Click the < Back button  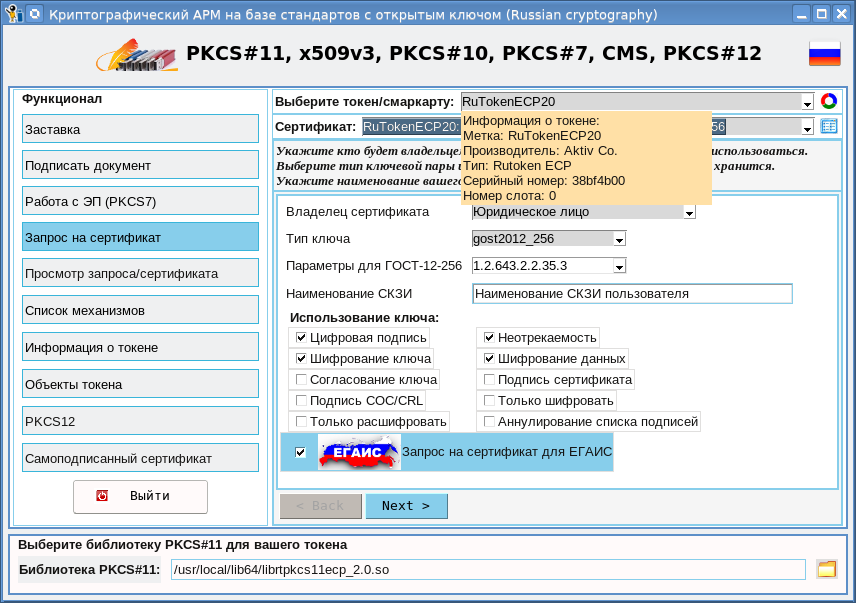pos(321,506)
